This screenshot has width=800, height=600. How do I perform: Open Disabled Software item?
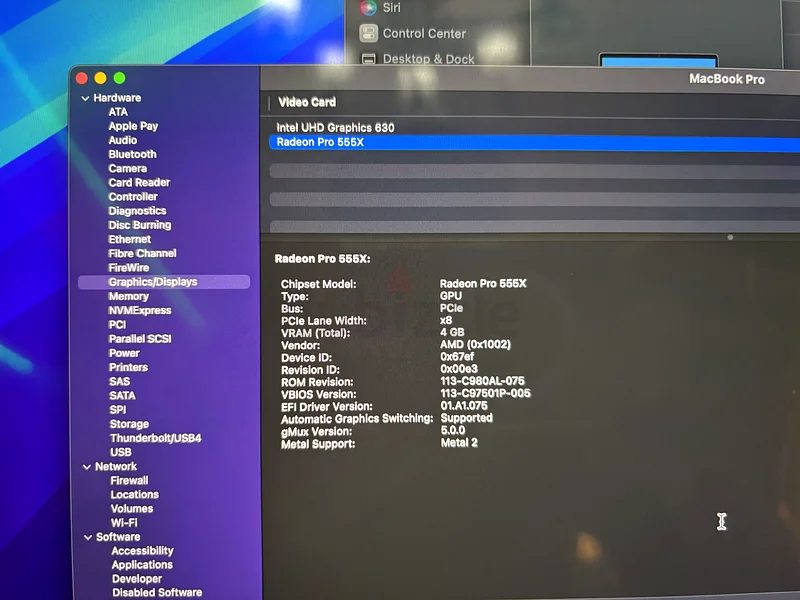pos(157,593)
